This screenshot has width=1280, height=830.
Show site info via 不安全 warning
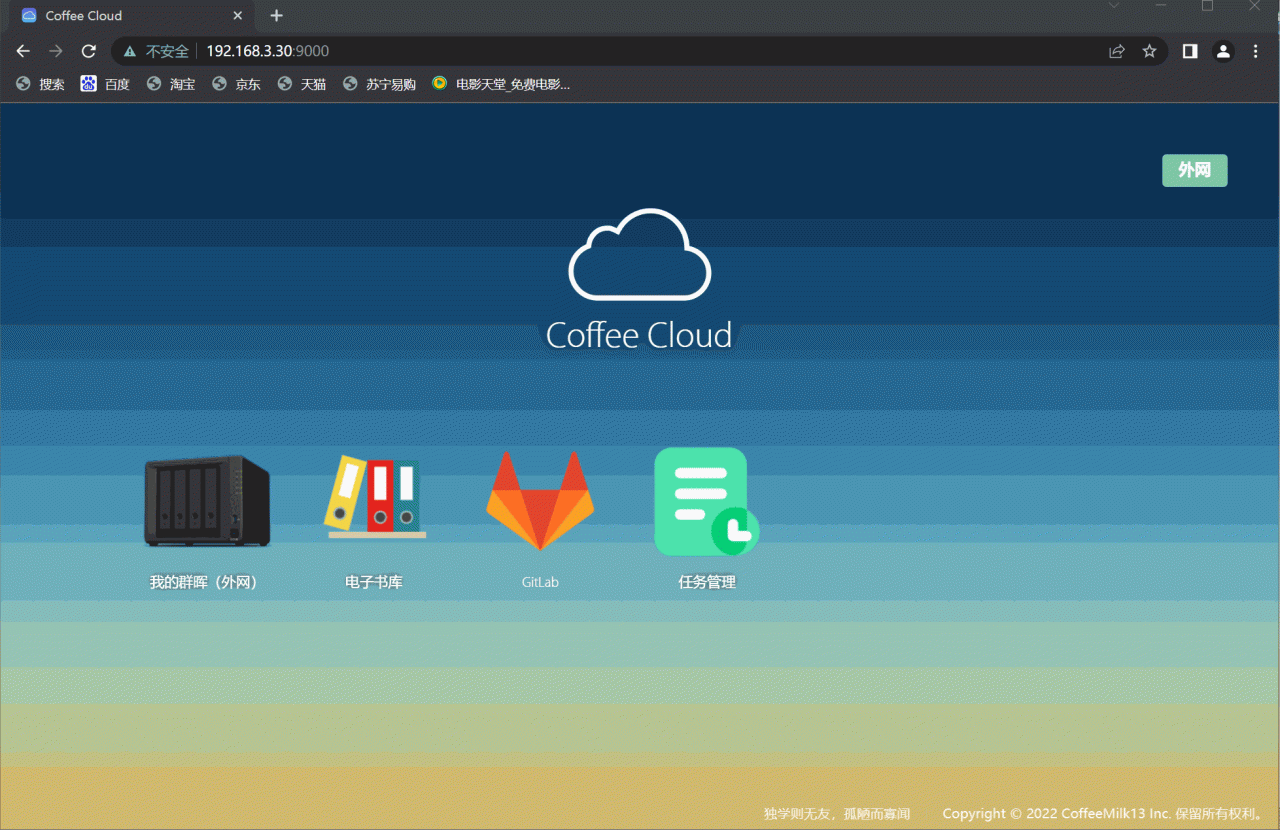tap(157, 51)
